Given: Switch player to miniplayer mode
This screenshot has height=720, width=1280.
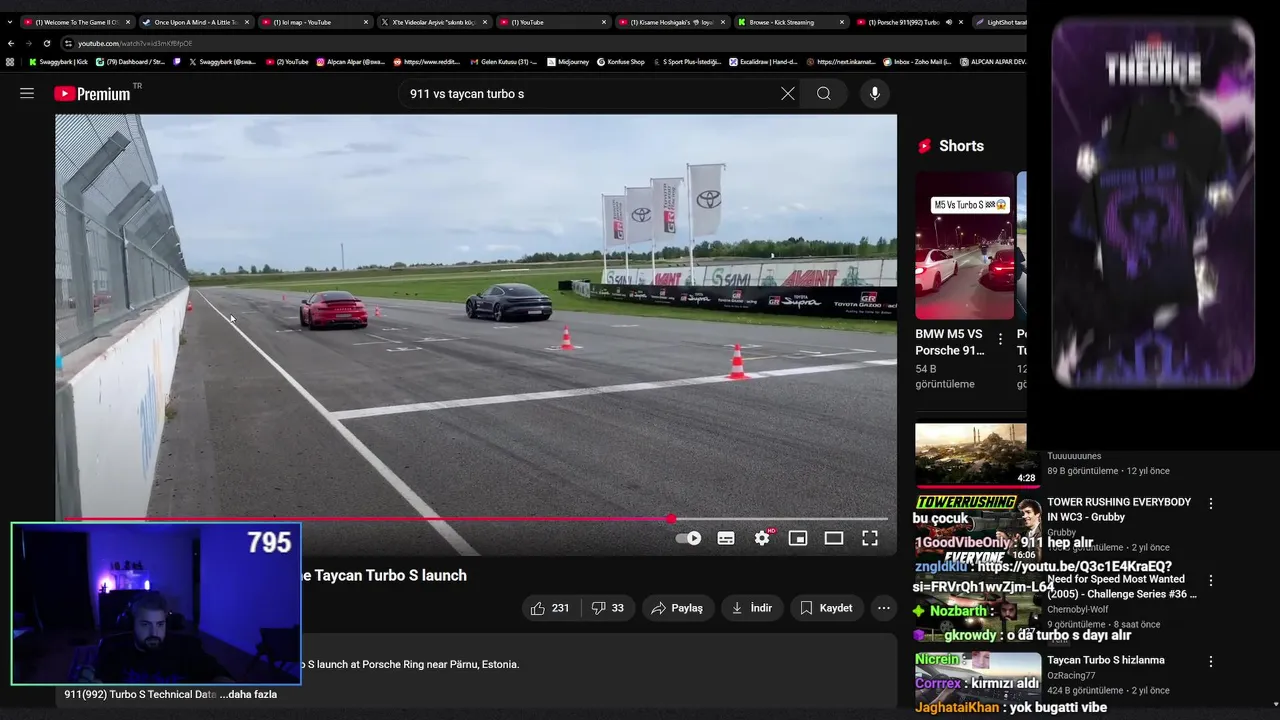Looking at the screenshot, I should pos(798,538).
